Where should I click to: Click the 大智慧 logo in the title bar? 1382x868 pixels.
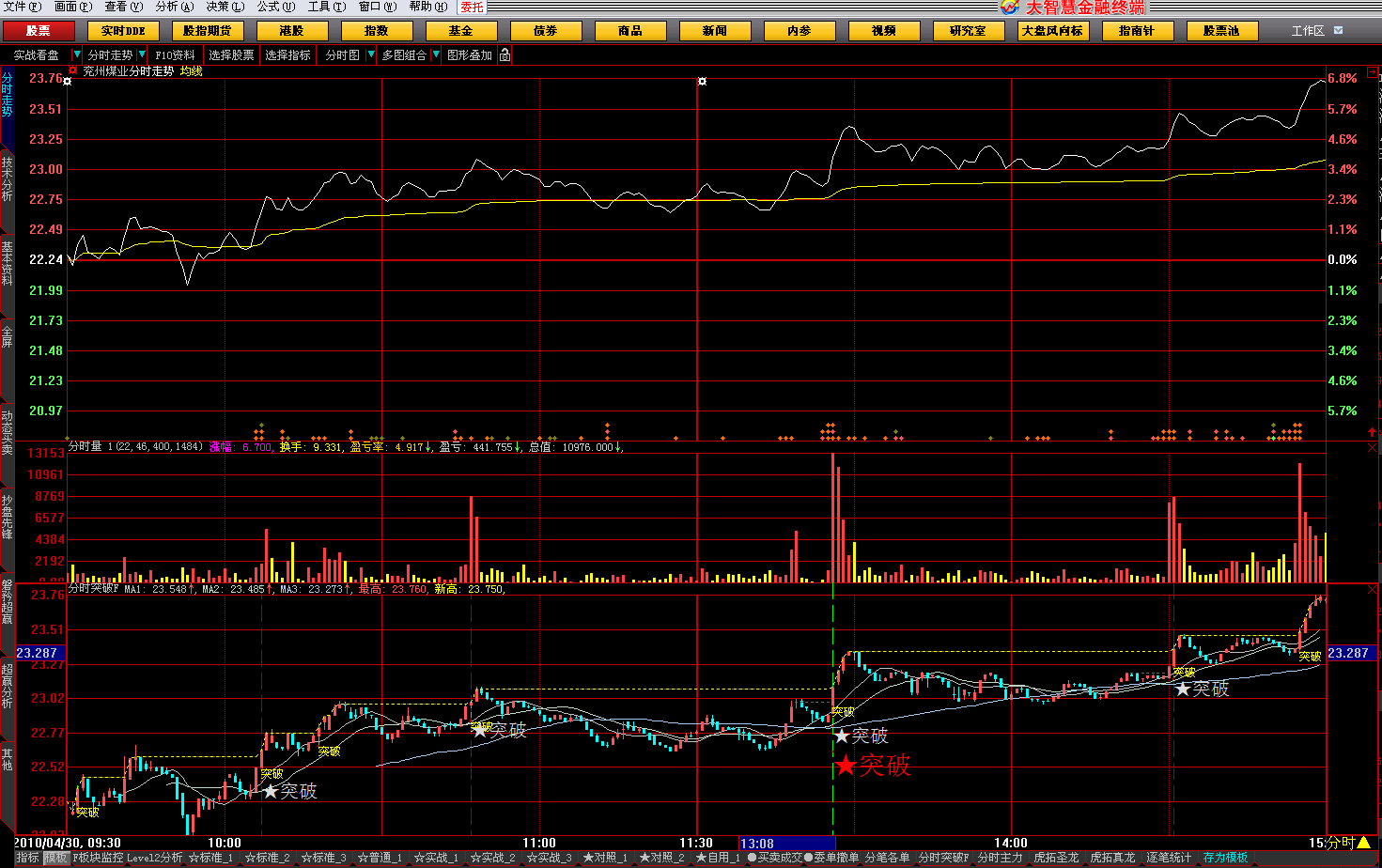point(1010,8)
